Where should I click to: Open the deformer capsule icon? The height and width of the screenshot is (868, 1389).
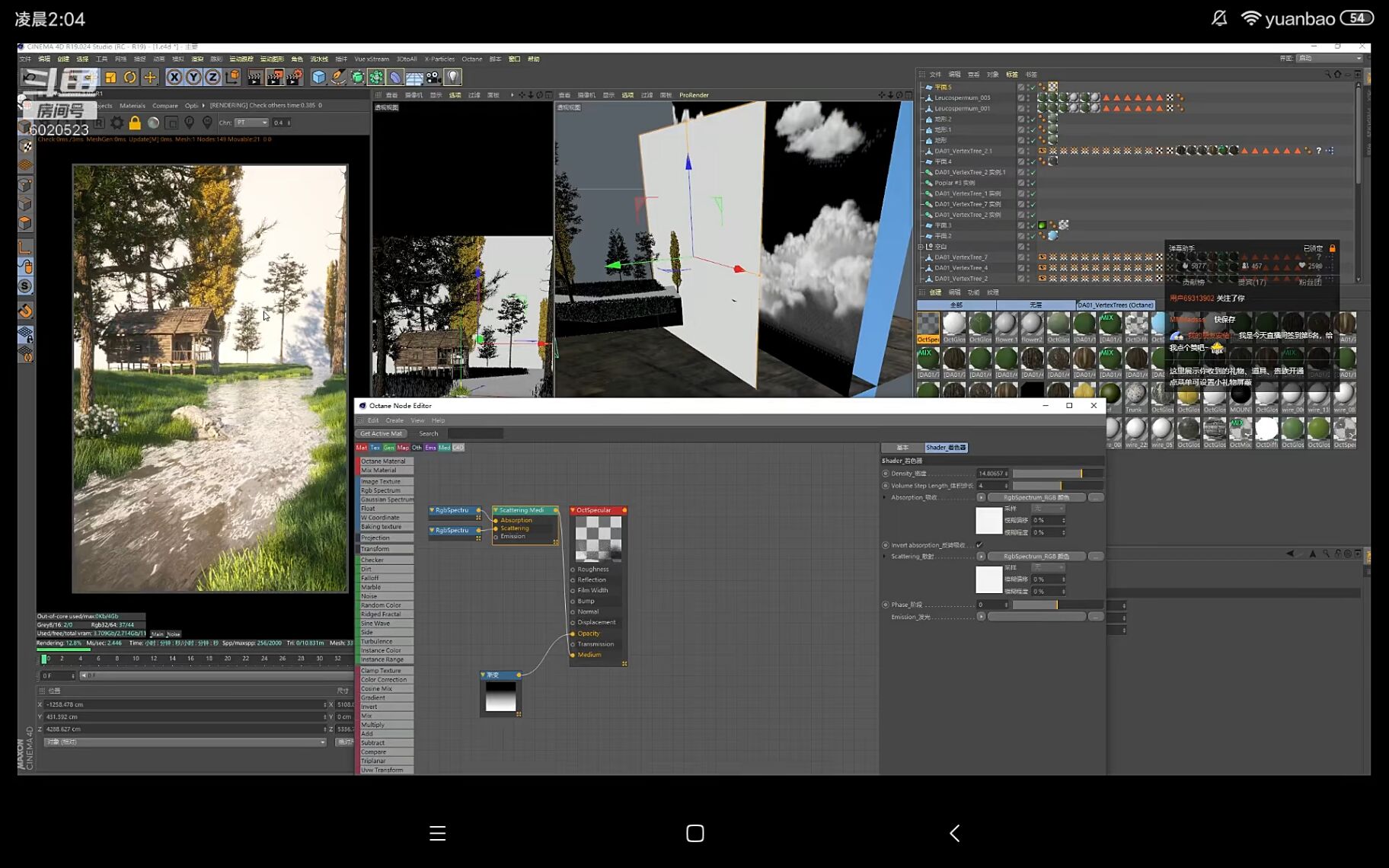click(395, 77)
